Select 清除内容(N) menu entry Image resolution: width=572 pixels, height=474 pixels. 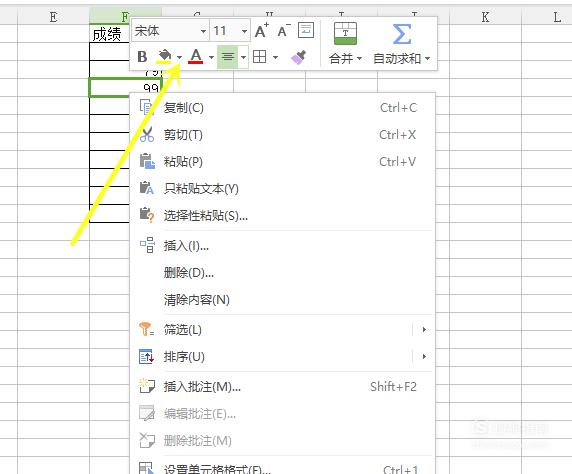coord(283,300)
